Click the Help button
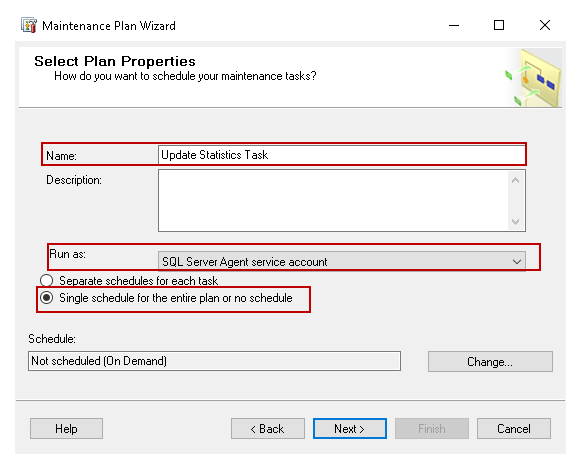Image resolution: width=575 pixels, height=463 pixels. (x=66, y=429)
